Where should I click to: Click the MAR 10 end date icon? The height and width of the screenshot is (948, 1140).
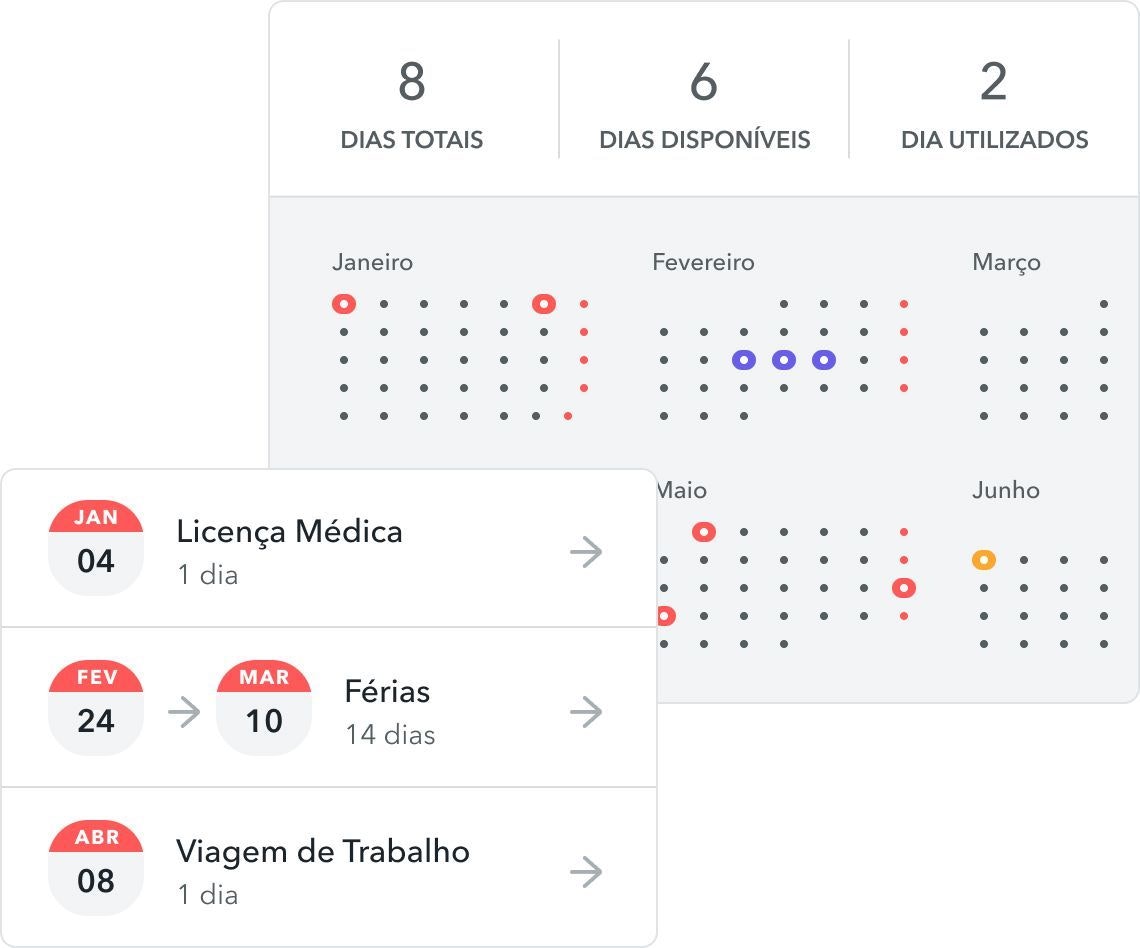pyautogui.click(x=264, y=708)
